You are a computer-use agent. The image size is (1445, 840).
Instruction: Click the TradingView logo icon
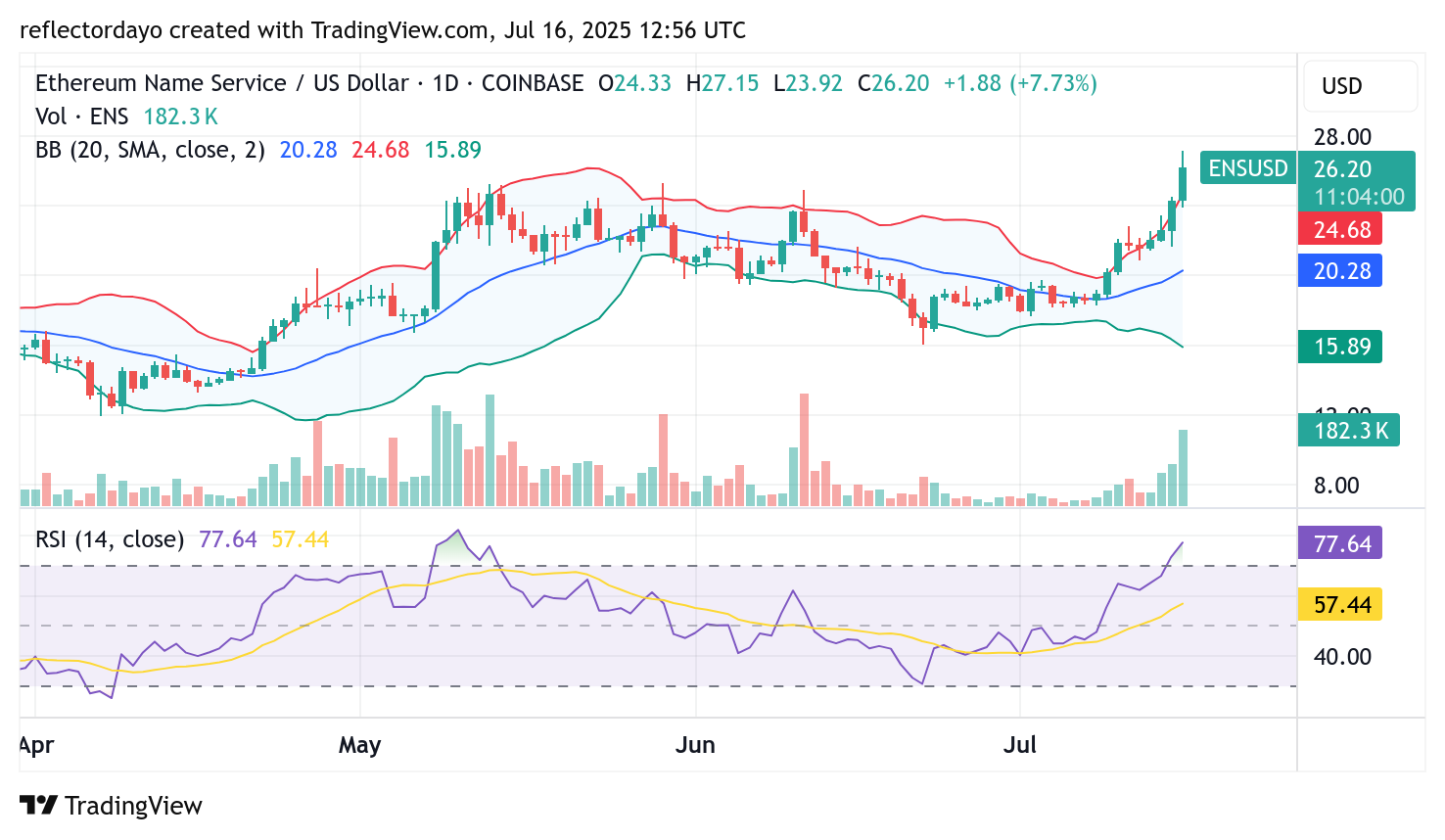pyautogui.click(x=39, y=805)
